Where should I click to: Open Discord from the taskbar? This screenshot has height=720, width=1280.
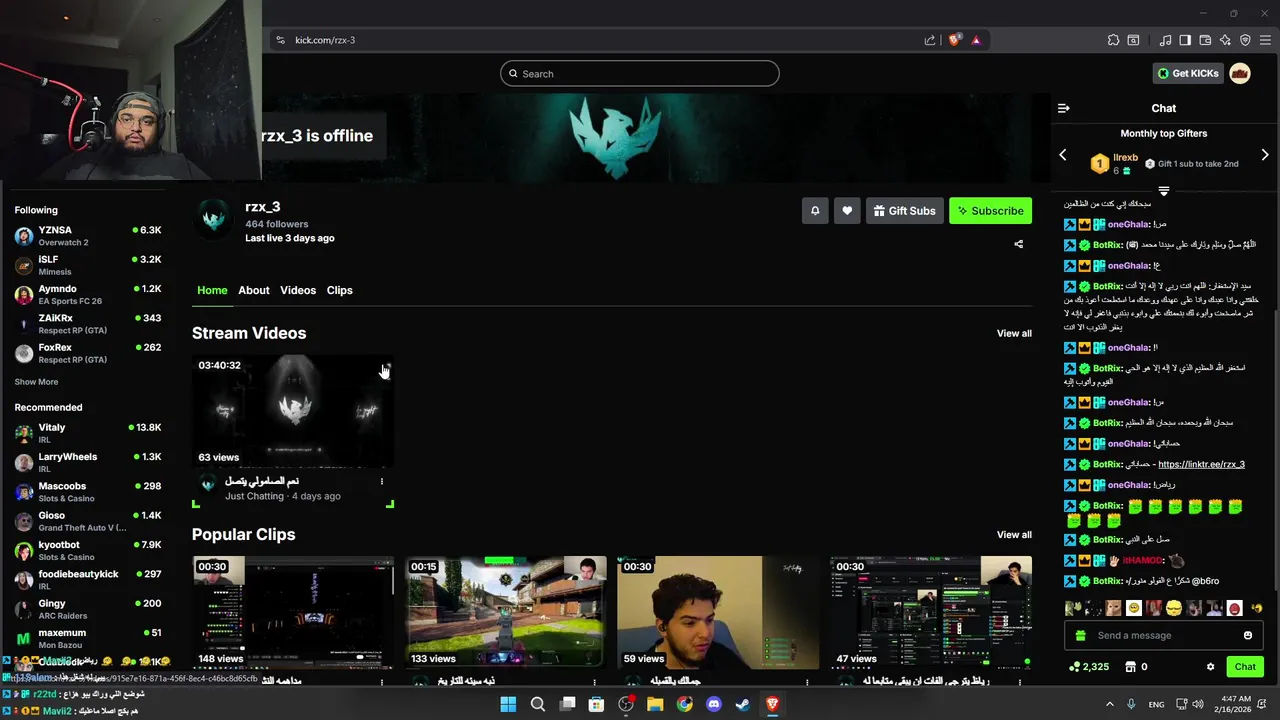pos(714,704)
